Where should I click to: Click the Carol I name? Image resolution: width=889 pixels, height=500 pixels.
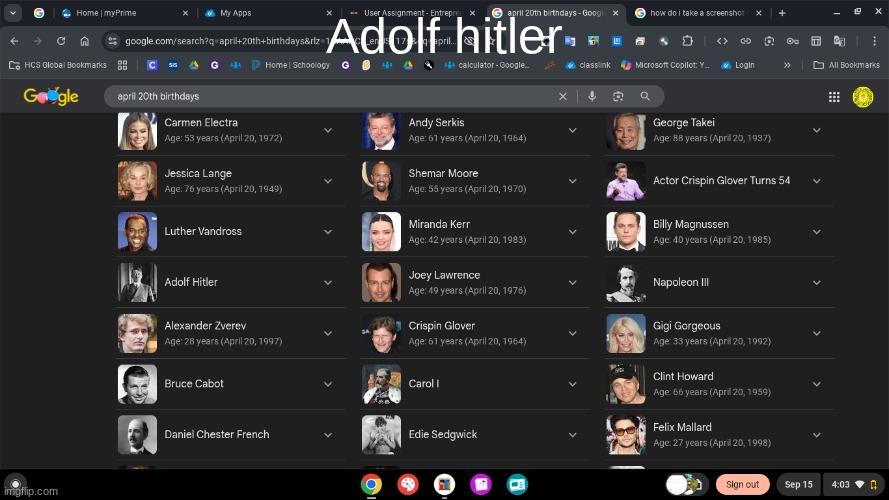coord(424,384)
